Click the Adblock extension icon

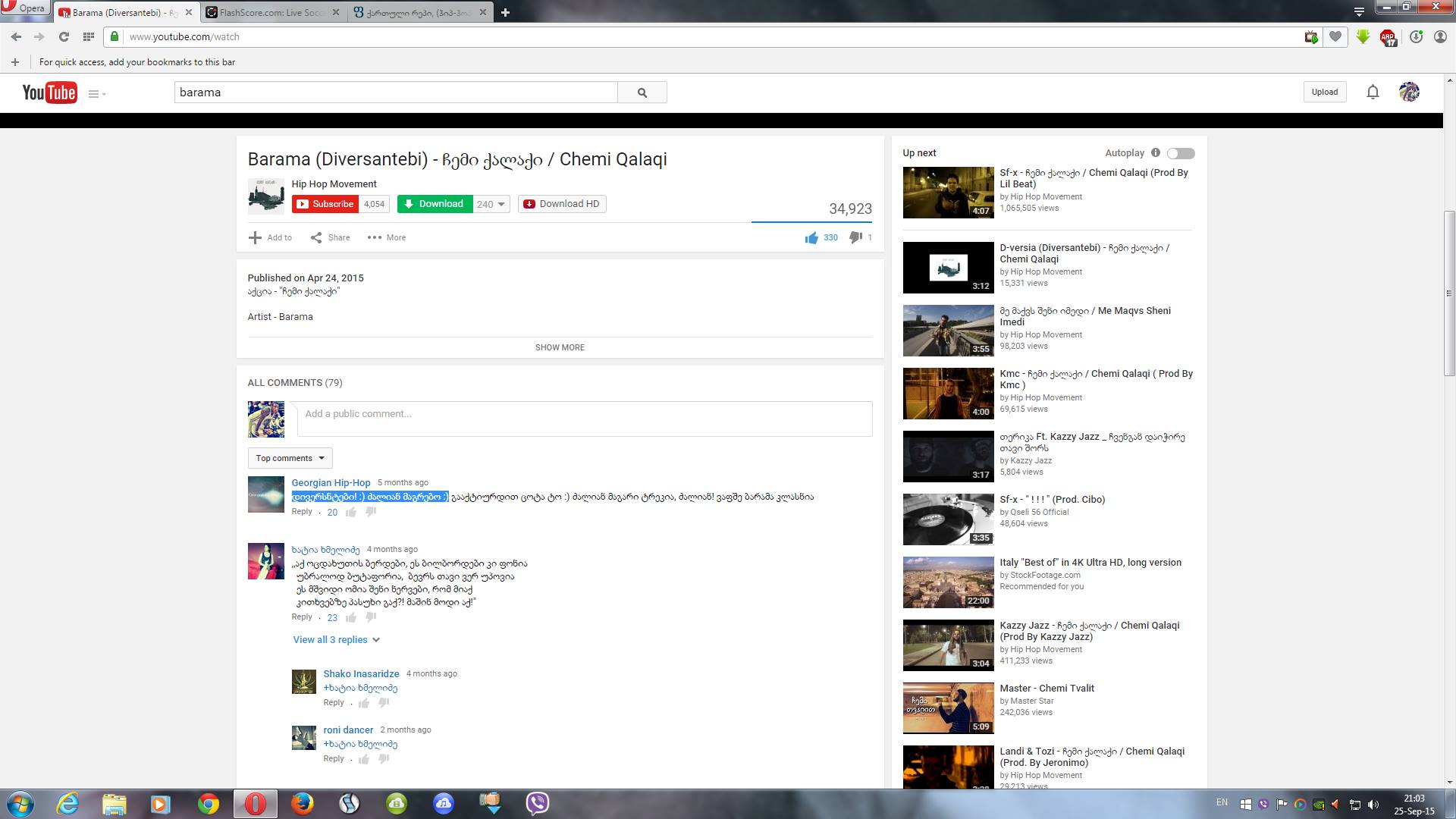point(1388,37)
